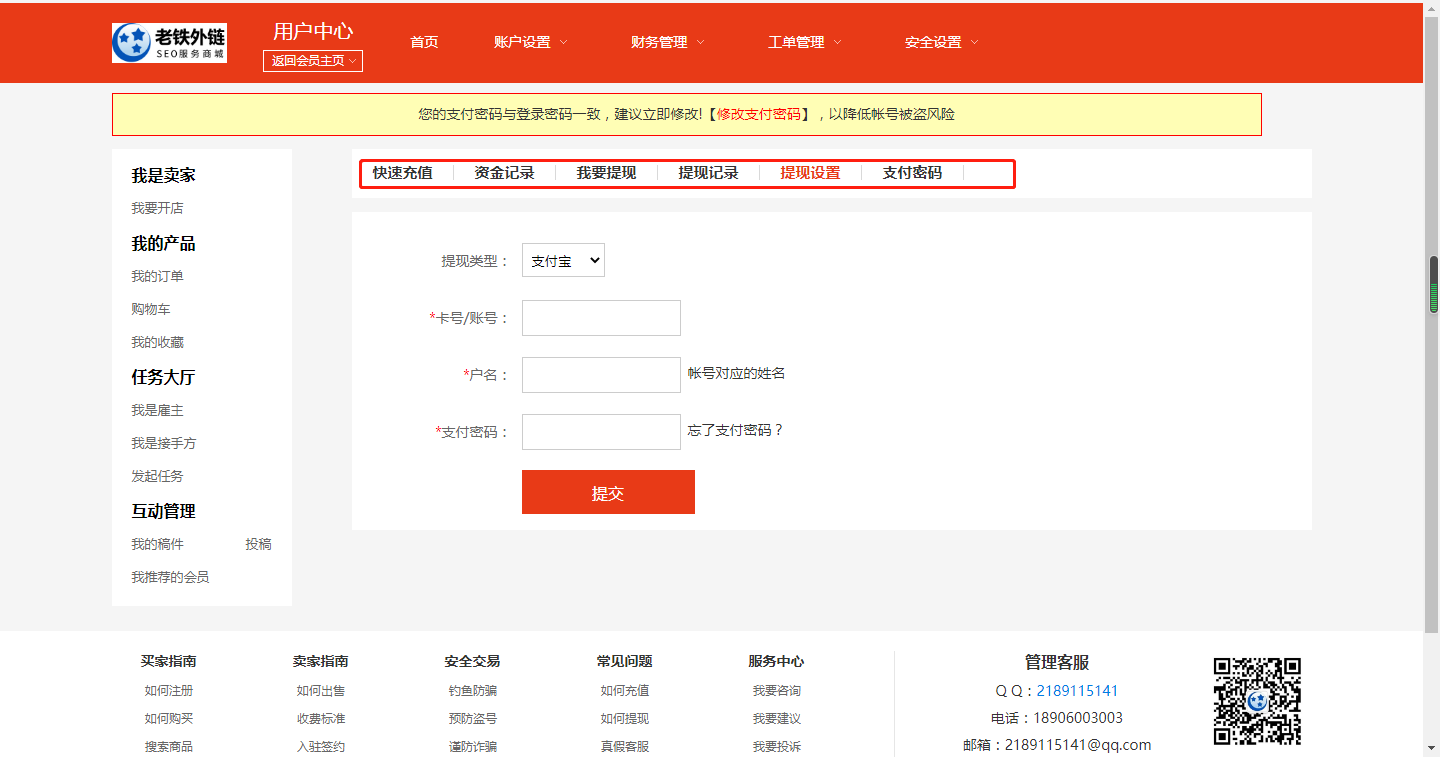Click the 卡号/账号 input field
Image resolution: width=1440 pixels, height=757 pixels.
click(x=600, y=317)
